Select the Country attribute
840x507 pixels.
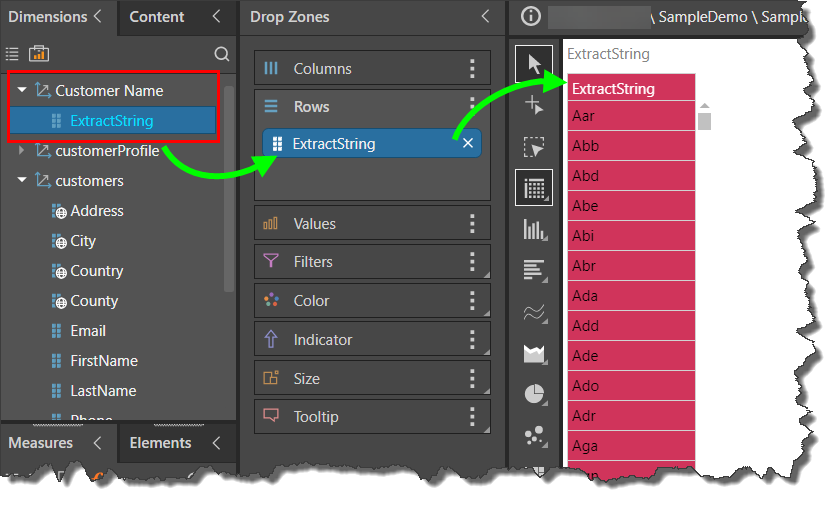click(97, 271)
